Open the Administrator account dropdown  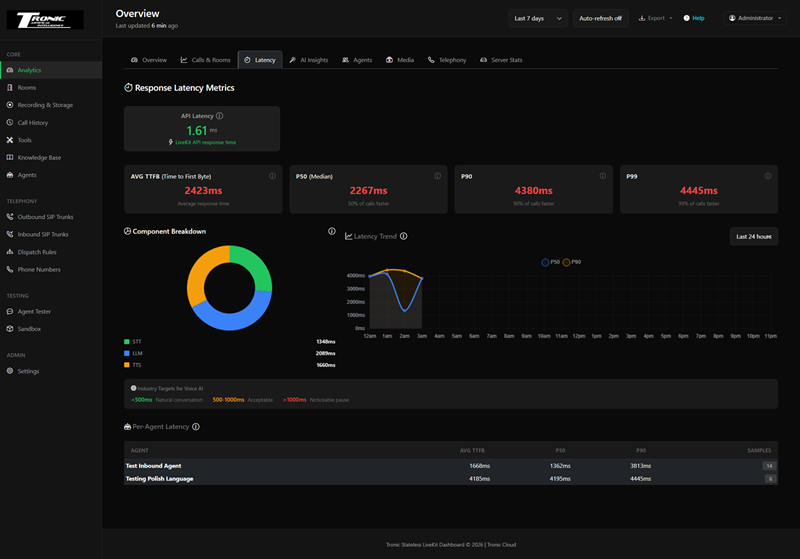coord(755,18)
